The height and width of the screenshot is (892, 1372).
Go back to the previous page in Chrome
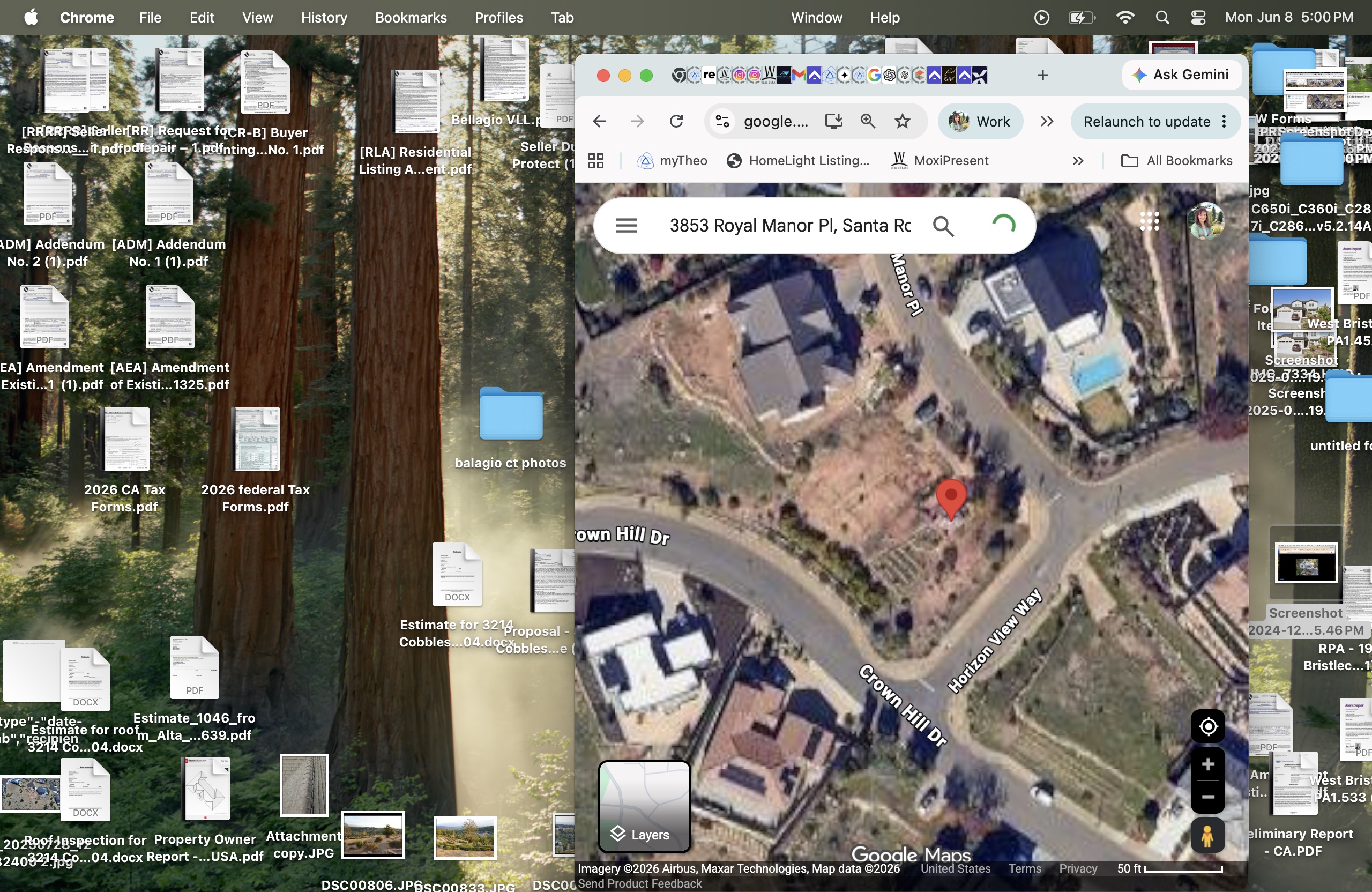pyautogui.click(x=599, y=121)
